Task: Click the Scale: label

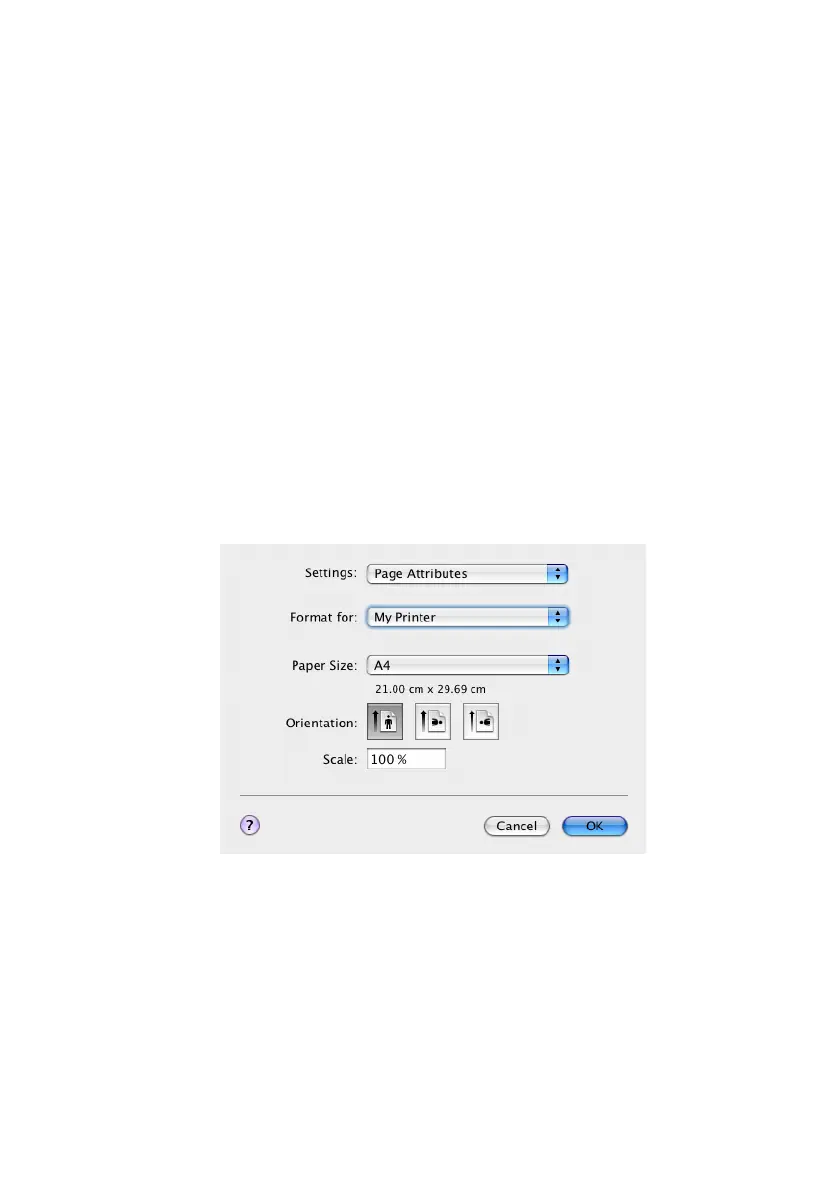Action: tap(339, 759)
